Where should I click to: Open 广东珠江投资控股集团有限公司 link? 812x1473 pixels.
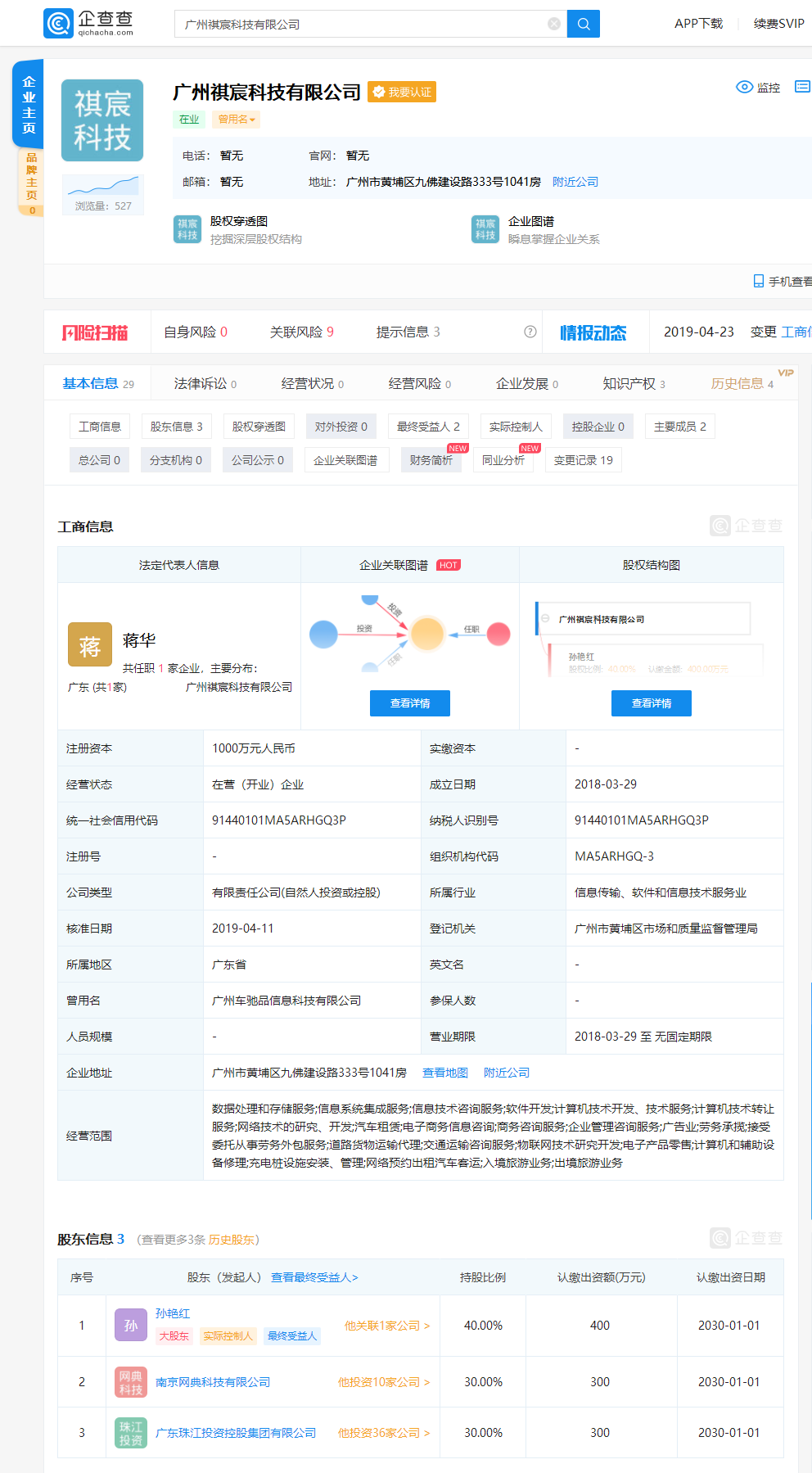[x=236, y=1433]
